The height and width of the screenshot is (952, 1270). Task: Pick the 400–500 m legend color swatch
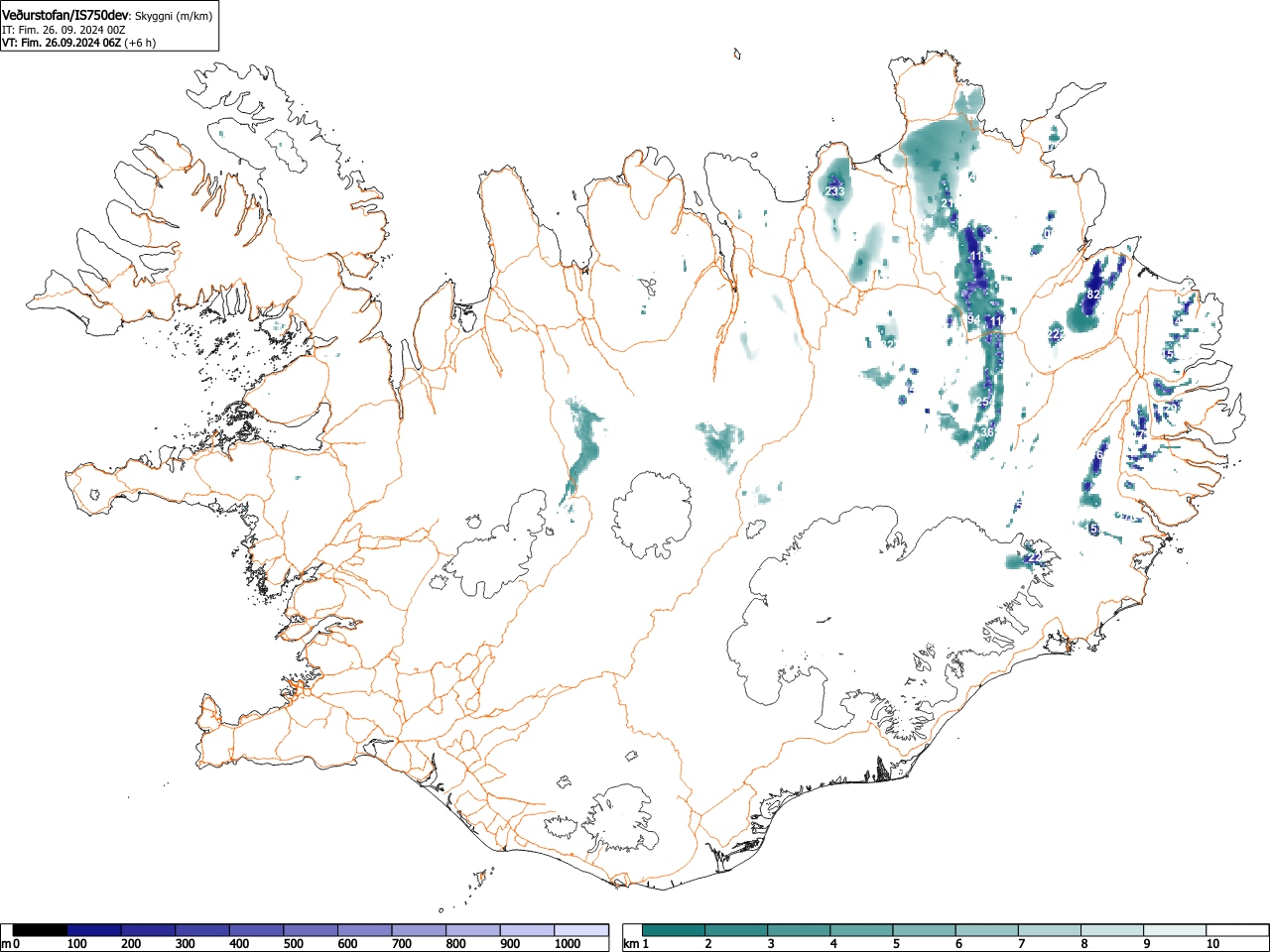256,930
